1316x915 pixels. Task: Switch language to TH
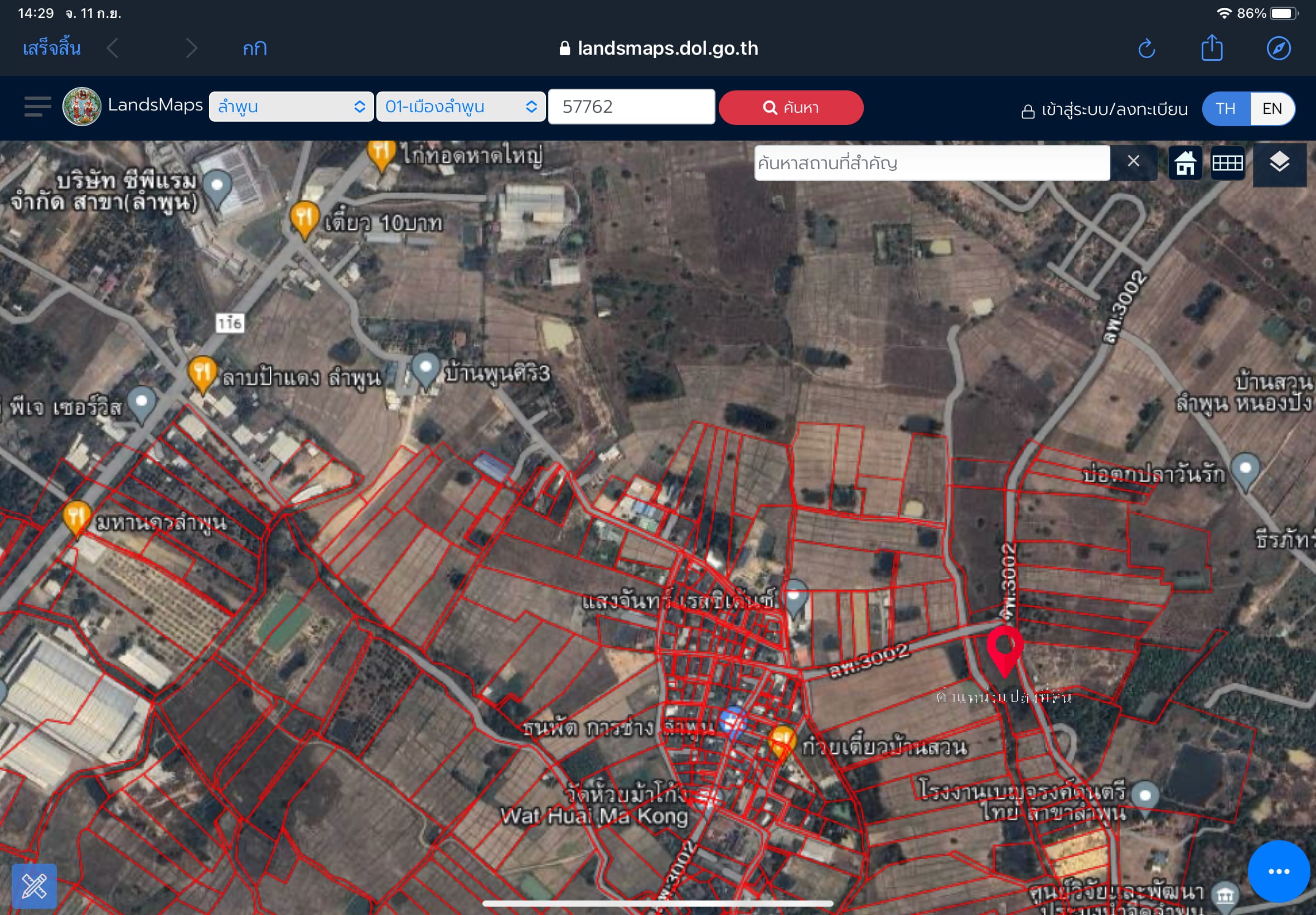1226,108
